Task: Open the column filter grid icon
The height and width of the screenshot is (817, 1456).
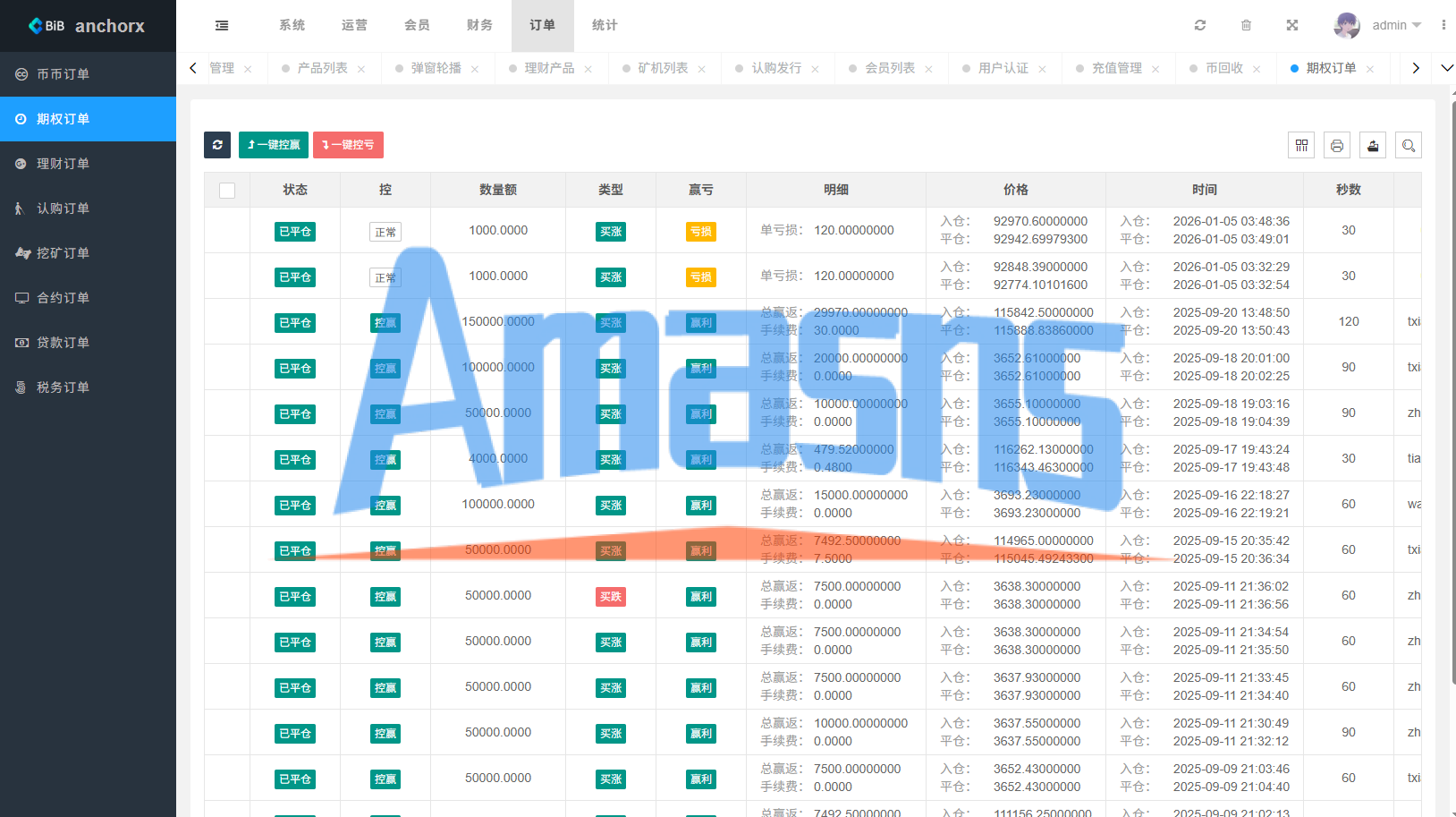Action: [x=1301, y=145]
